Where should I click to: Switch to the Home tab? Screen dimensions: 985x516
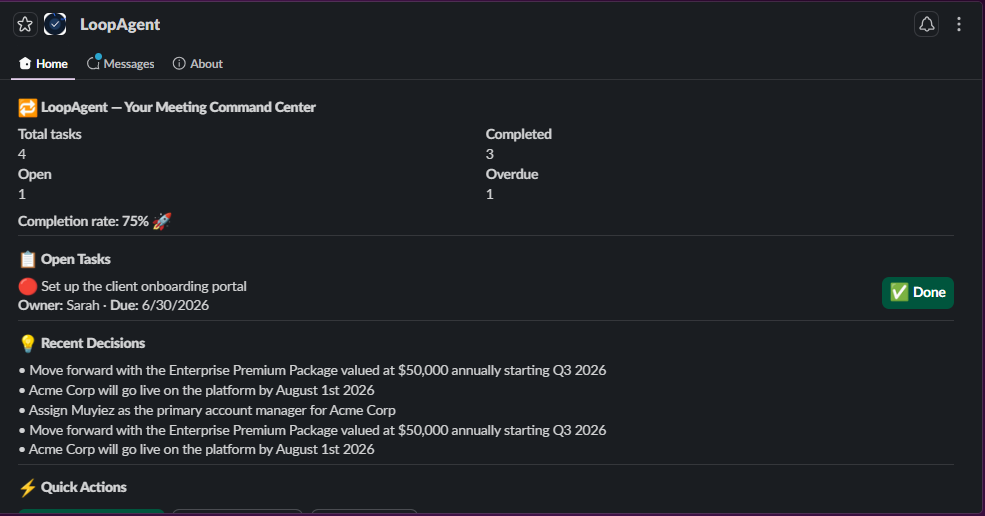[x=43, y=63]
